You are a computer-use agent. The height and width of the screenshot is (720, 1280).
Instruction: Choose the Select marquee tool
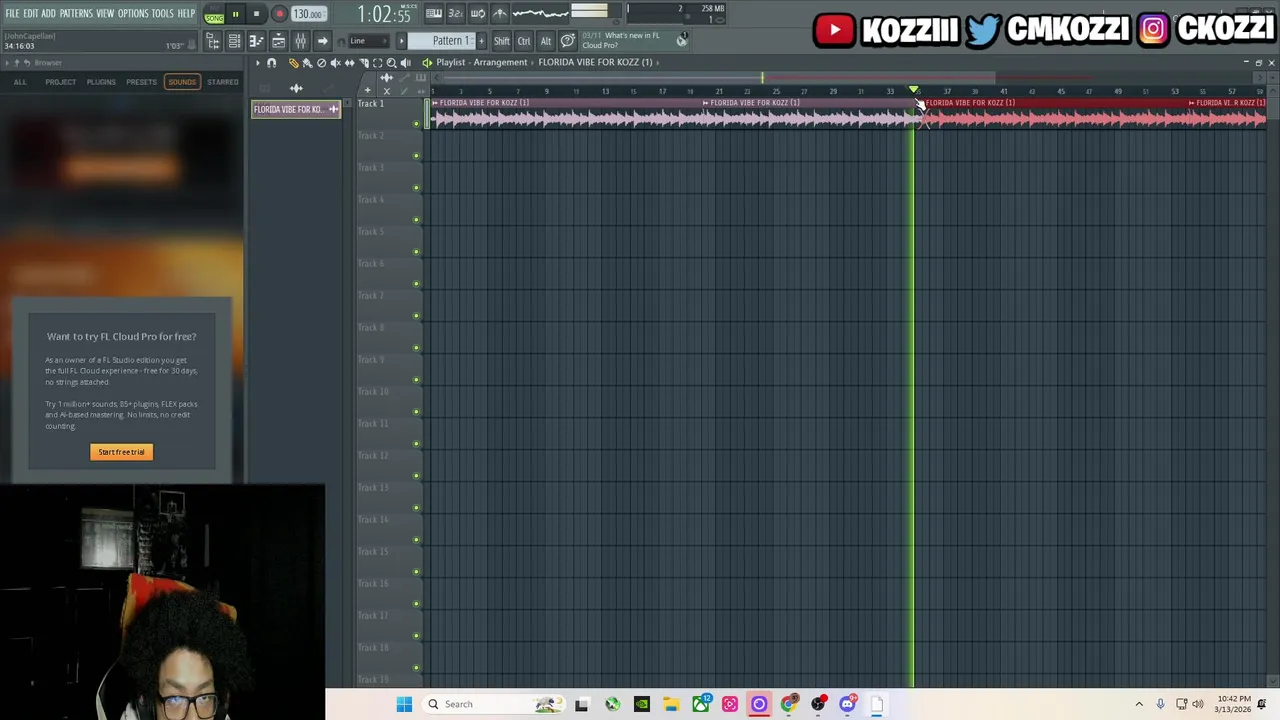(377, 63)
